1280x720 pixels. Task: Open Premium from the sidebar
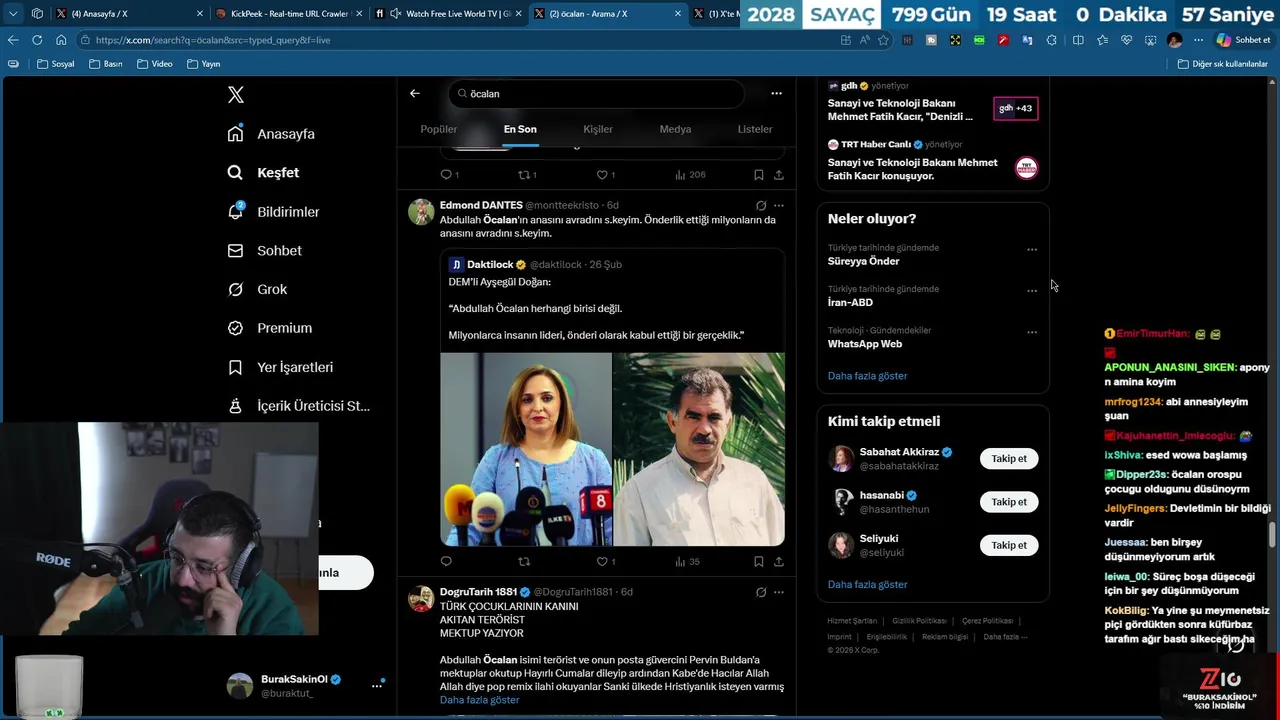tap(269, 328)
